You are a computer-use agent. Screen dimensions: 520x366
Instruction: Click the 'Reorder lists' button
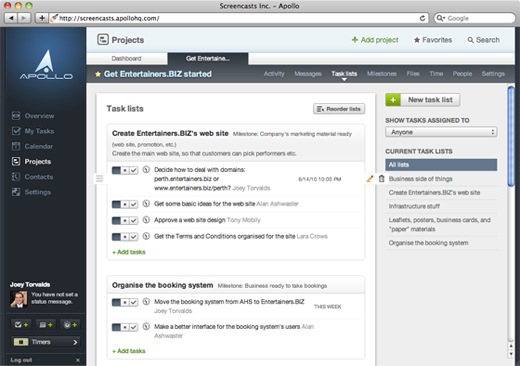tap(339, 109)
